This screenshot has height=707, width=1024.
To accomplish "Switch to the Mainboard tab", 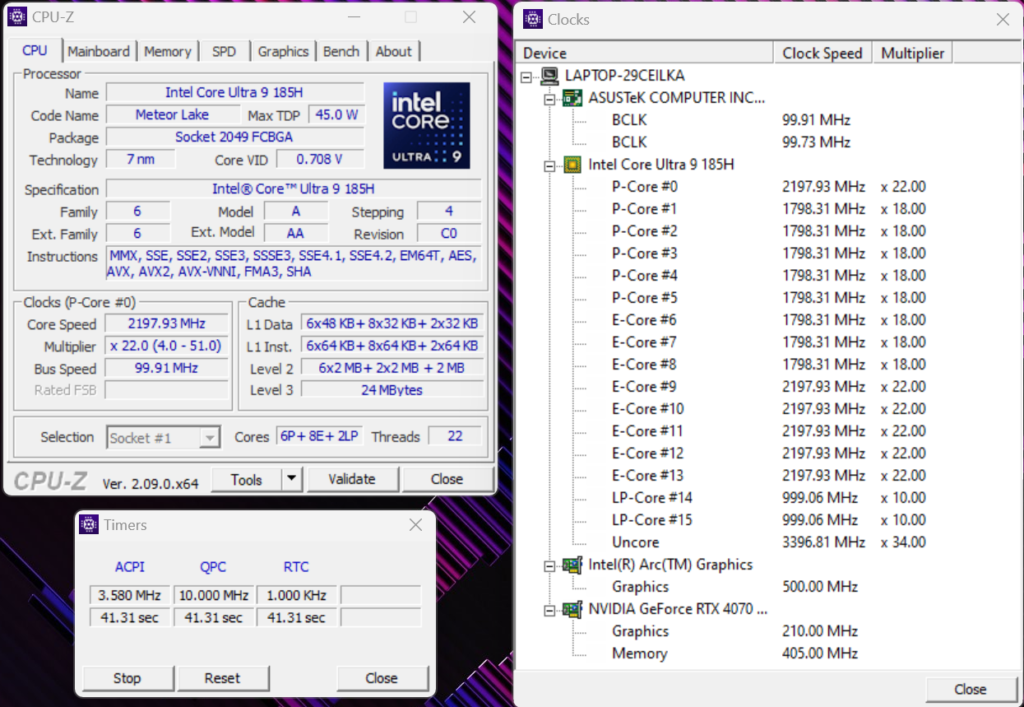I will 98,51.
